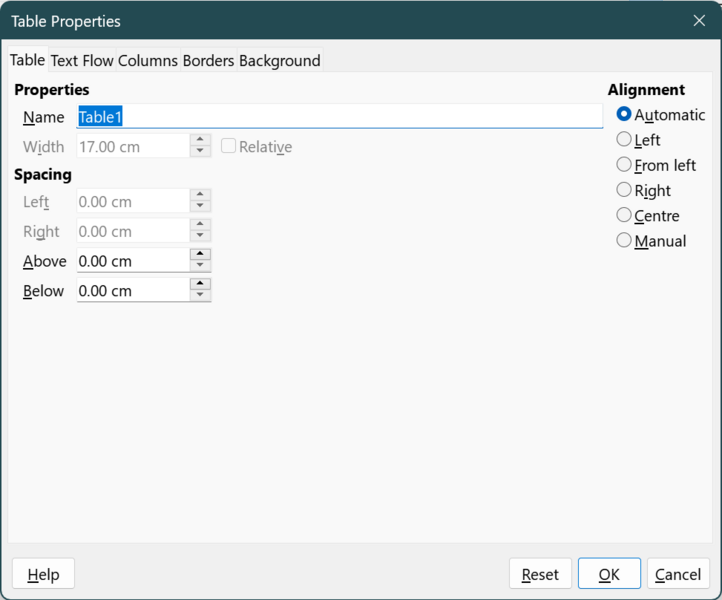Choose Left alignment radio button
722x600 pixels.
[x=625, y=140]
